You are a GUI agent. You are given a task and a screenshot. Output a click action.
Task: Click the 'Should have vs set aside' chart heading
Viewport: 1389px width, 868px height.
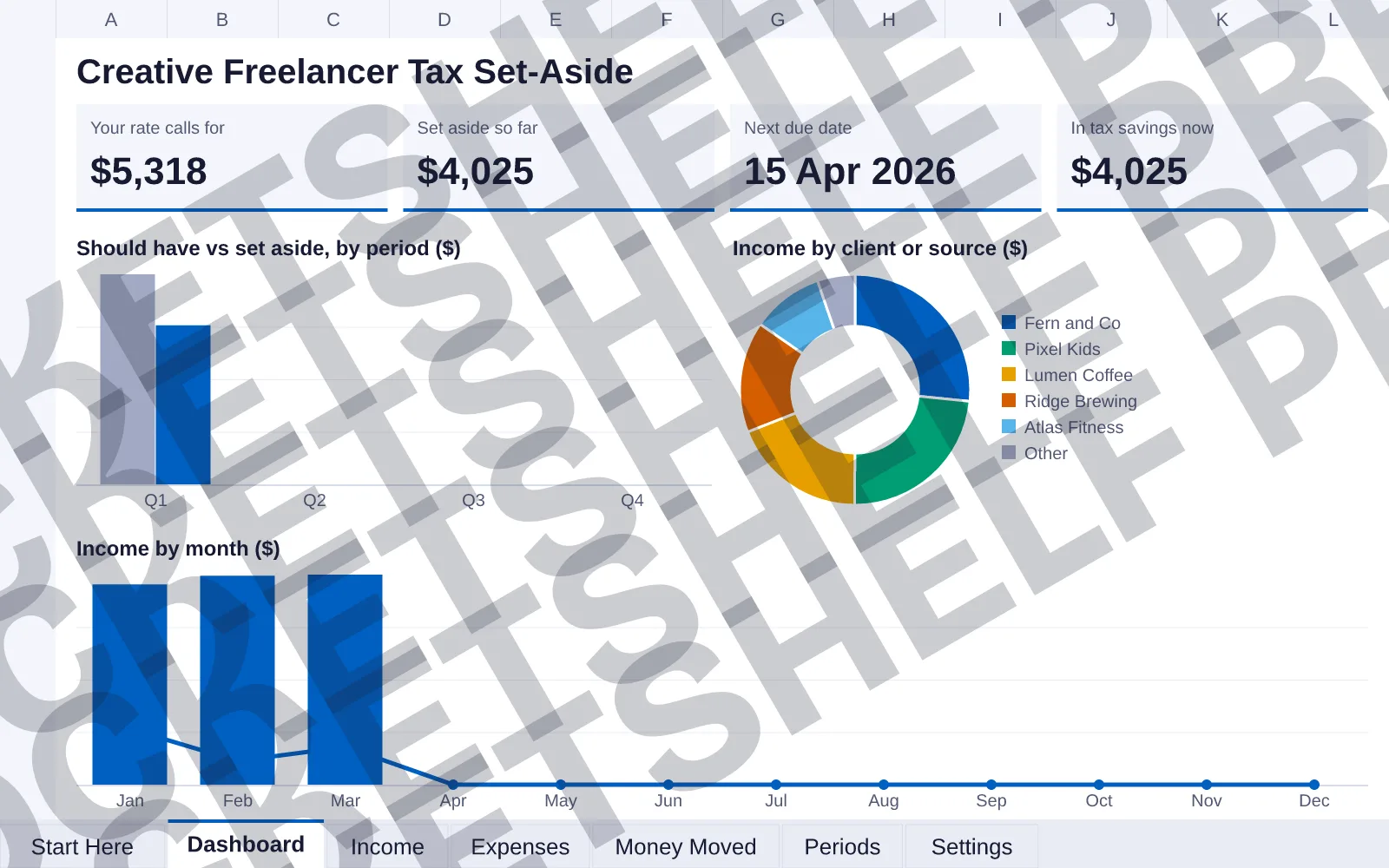click(268, 248)
